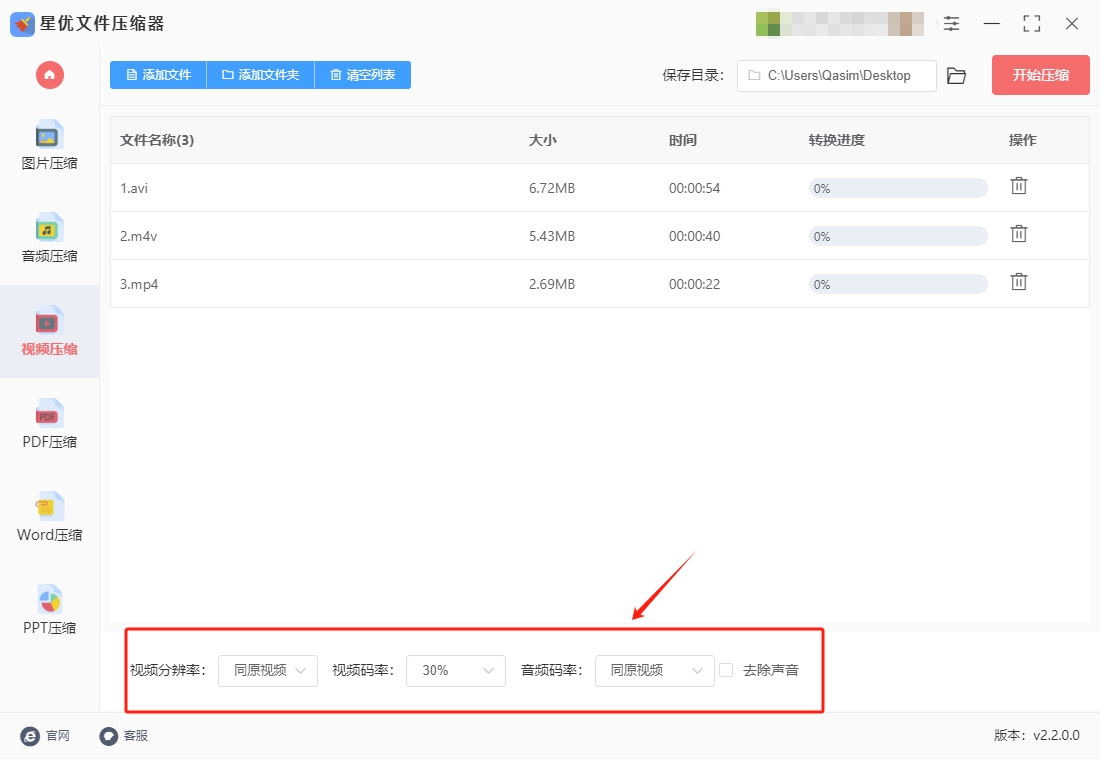
Task: Click version text v2.2.0.0
Action: click(1057, 735)
